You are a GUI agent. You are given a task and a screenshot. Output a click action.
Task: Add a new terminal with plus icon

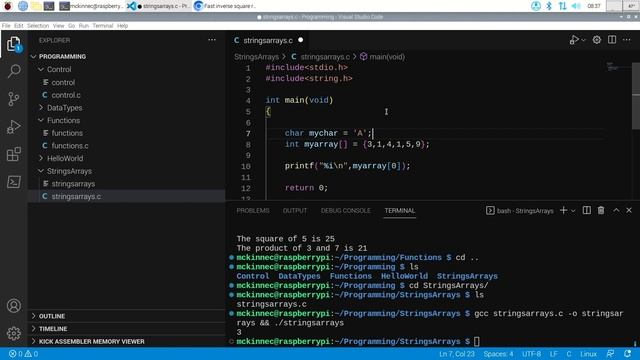click(x=564, y=210)
